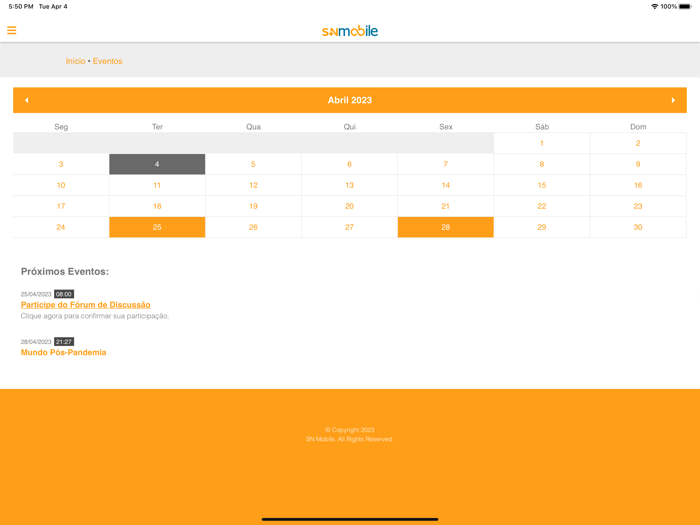Choose day 30 in the calendar

coord(638,227)
